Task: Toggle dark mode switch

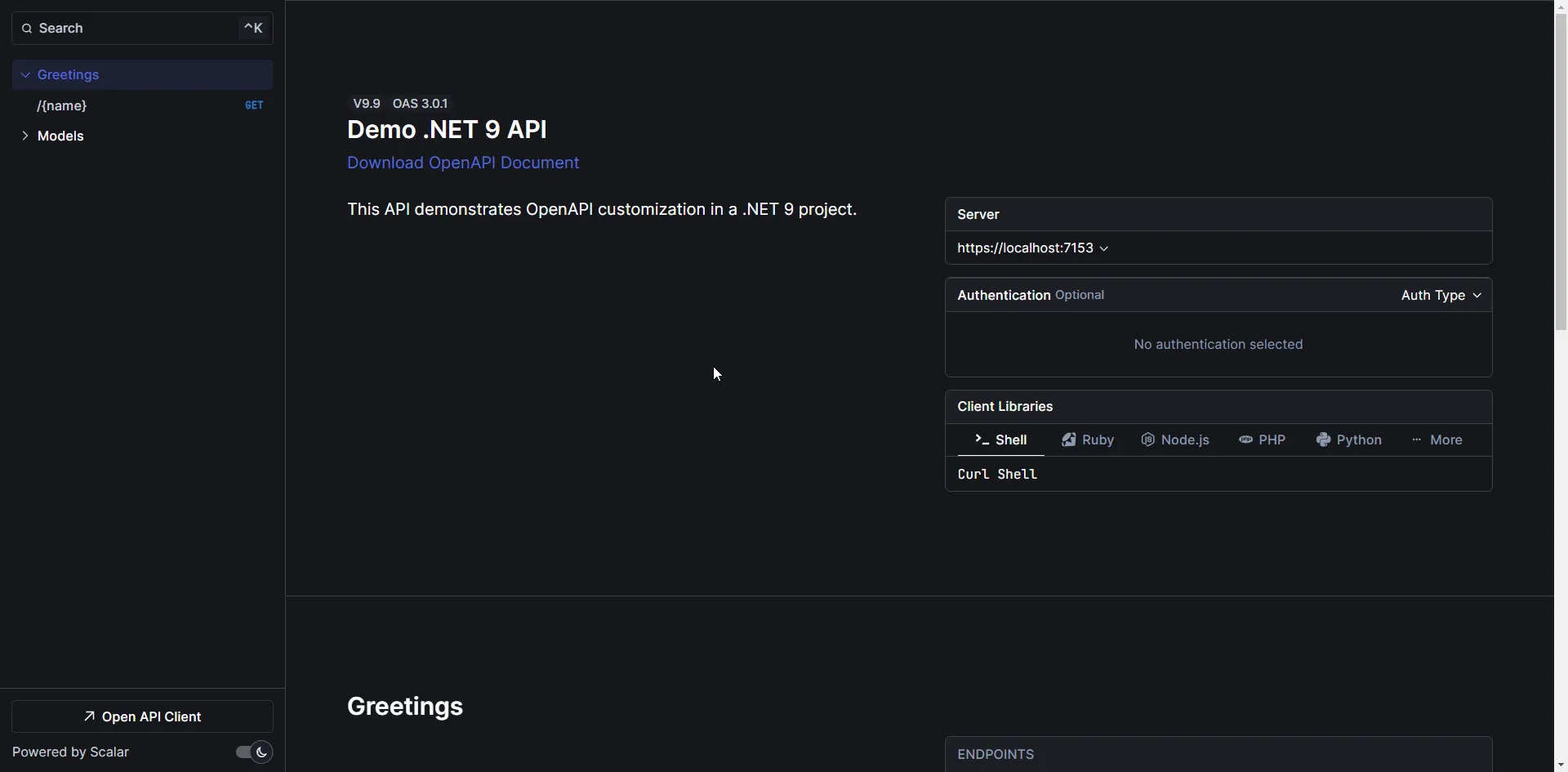Action: [x=253, y=752]
